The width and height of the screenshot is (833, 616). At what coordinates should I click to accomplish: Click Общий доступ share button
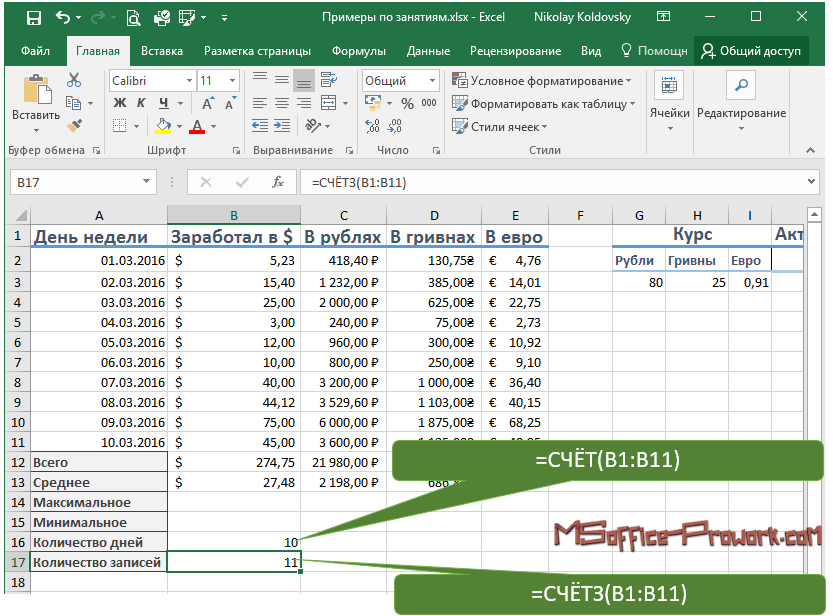click(751, 51)
